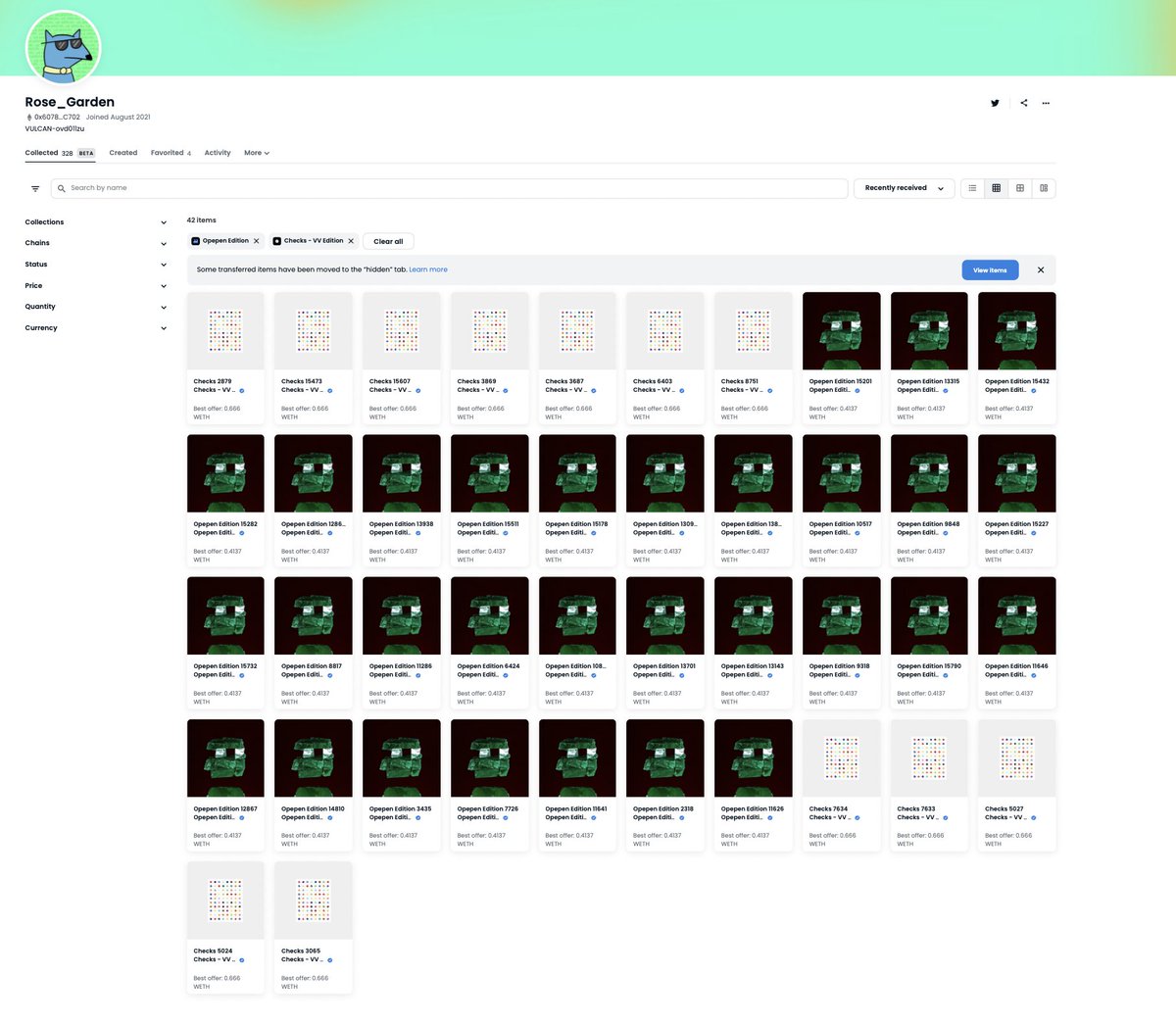The width and height of the screenshot is (1176, 1025).
Task: Open the Checks 5027 thumbnail
Action: tap(1017, 758)
